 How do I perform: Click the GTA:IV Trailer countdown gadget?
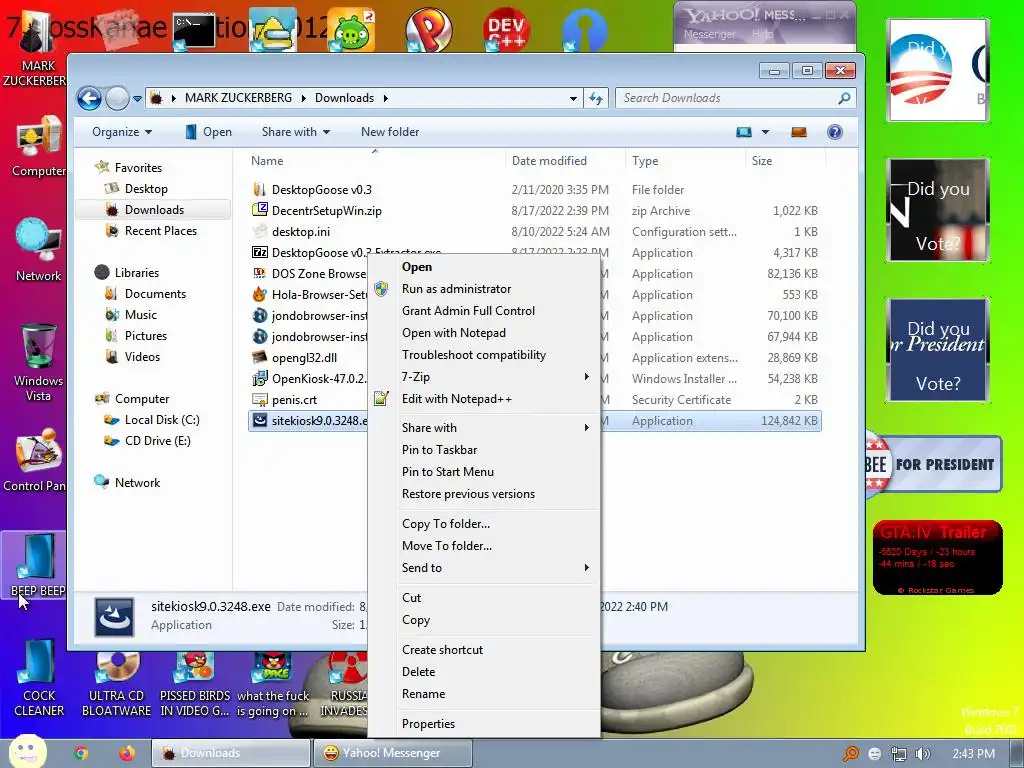pos(937,558)
